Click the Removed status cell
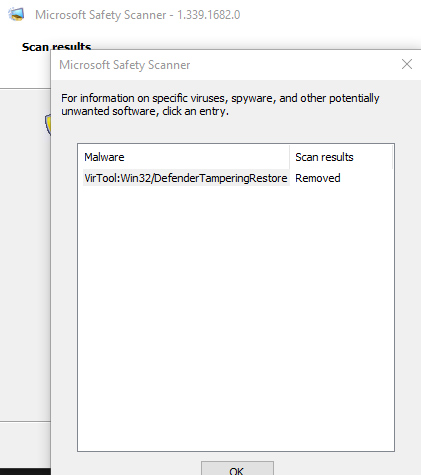 pos(318,178)
